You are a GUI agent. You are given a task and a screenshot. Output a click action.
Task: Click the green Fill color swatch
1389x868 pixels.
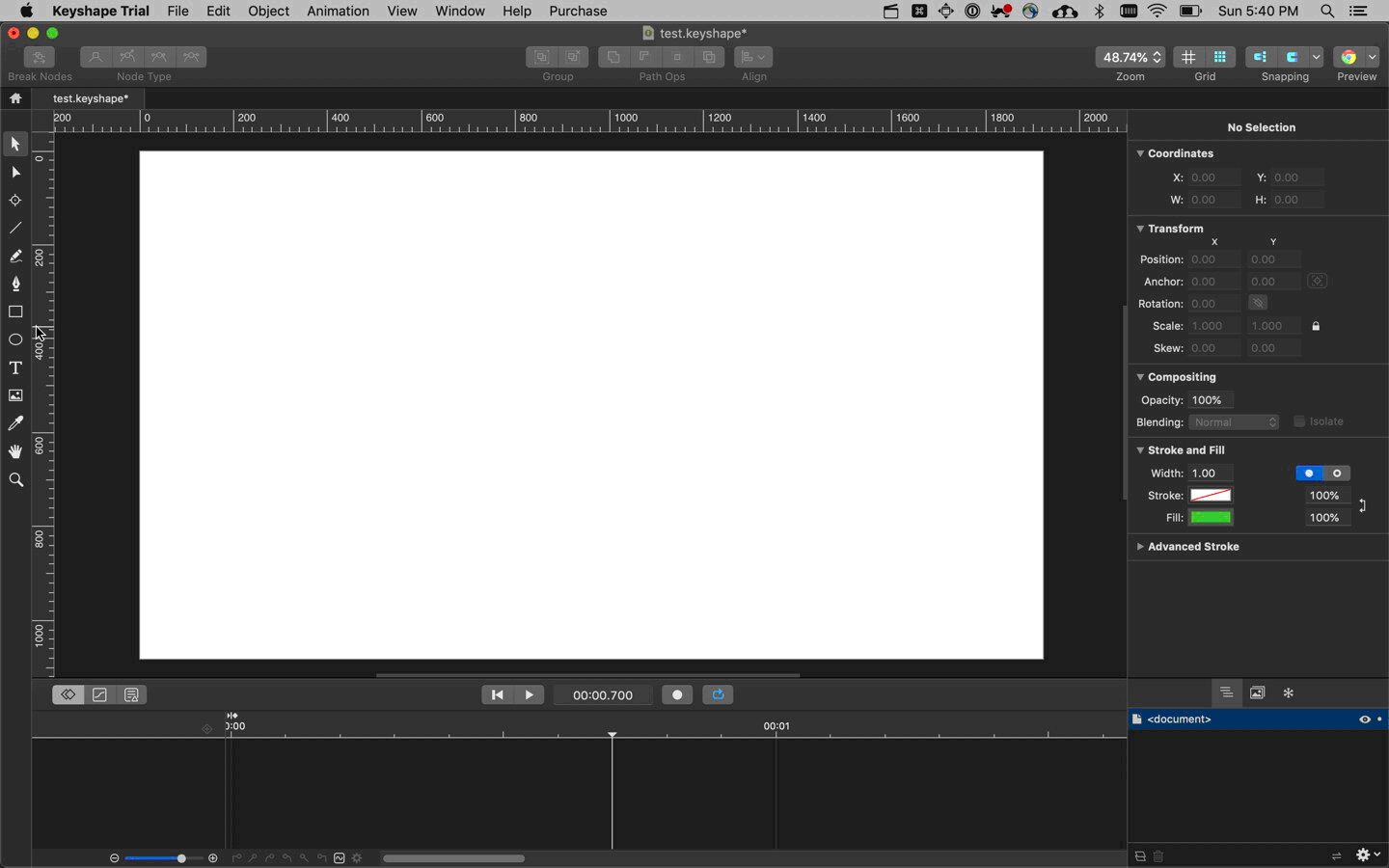(1211, 518)
